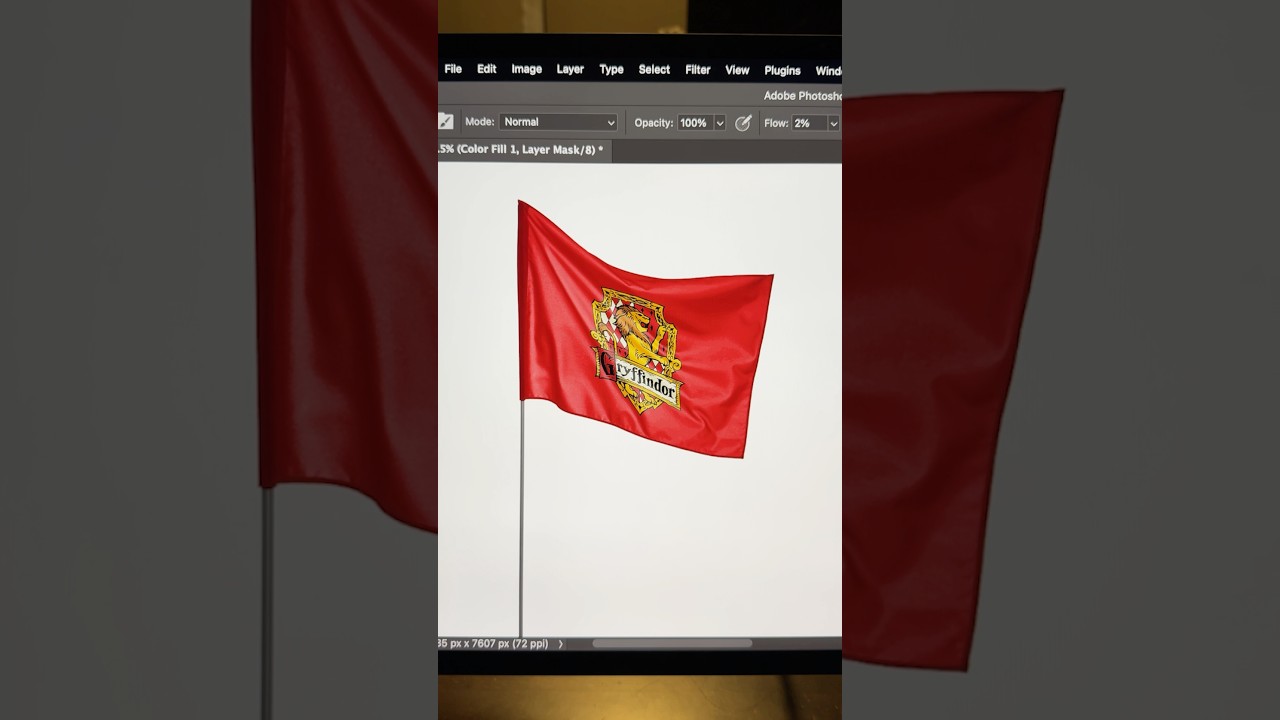1280x720 pixels.
Task: Enable the airbrush-style build-up effect
Action: click(743, 122)
